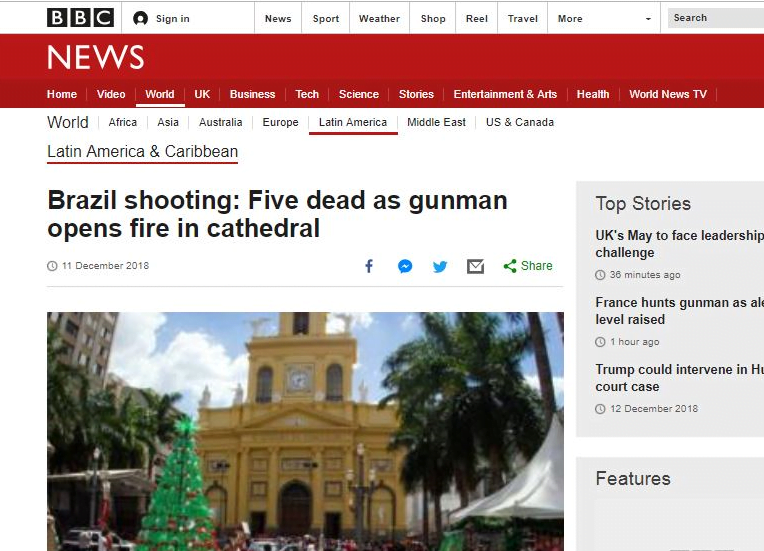
Task: Open the Middle East regional tab
Action: coord(436,122)
